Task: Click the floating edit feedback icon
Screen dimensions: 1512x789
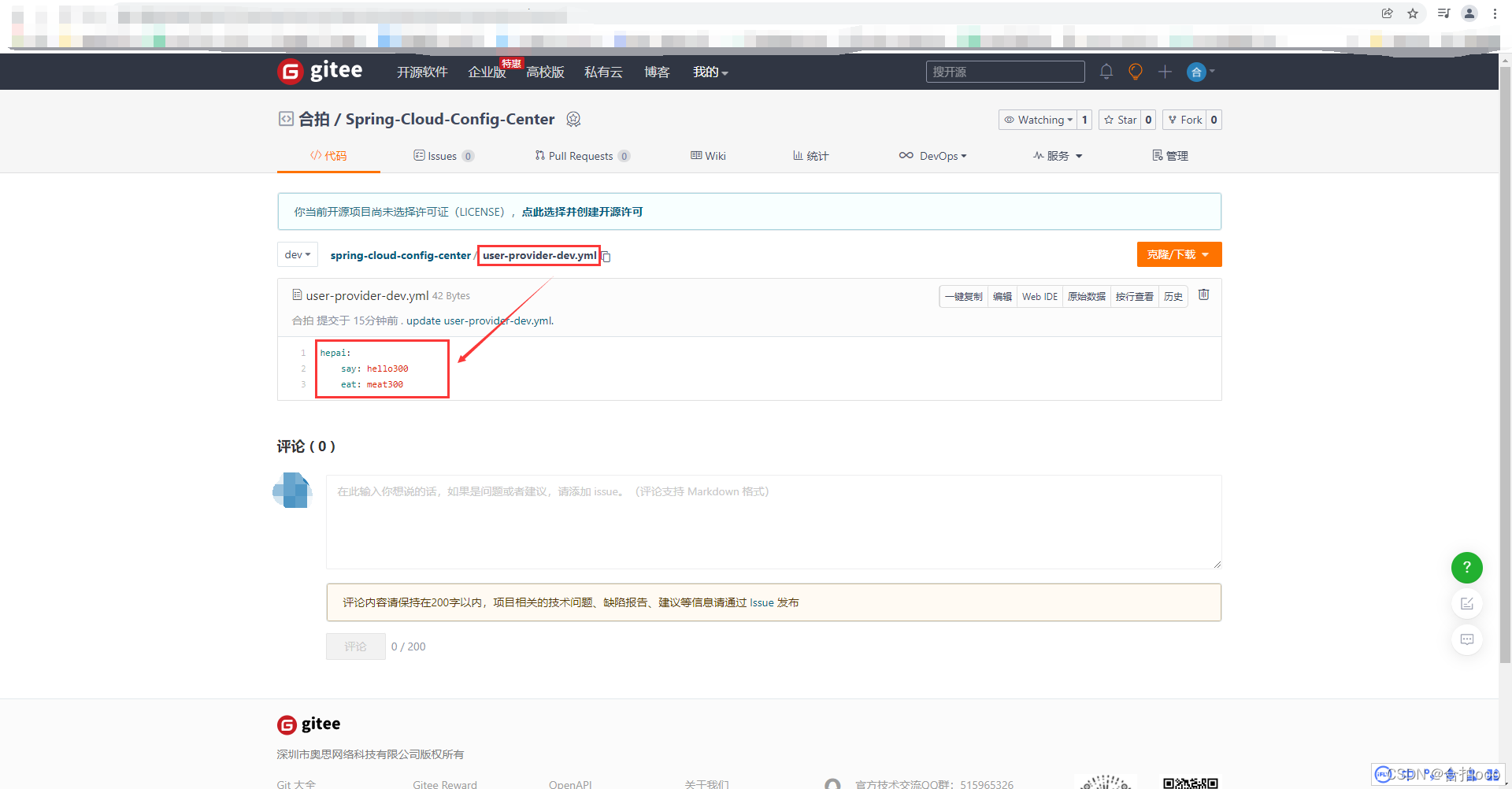Action: (1466, 603)
